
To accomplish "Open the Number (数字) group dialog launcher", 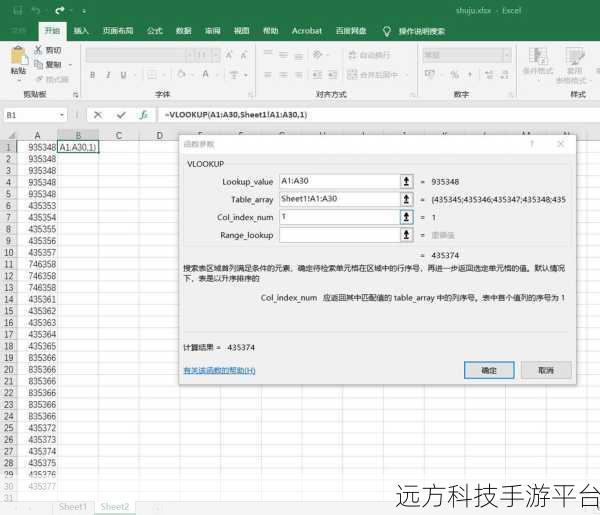I will click(x=510, y=95).
